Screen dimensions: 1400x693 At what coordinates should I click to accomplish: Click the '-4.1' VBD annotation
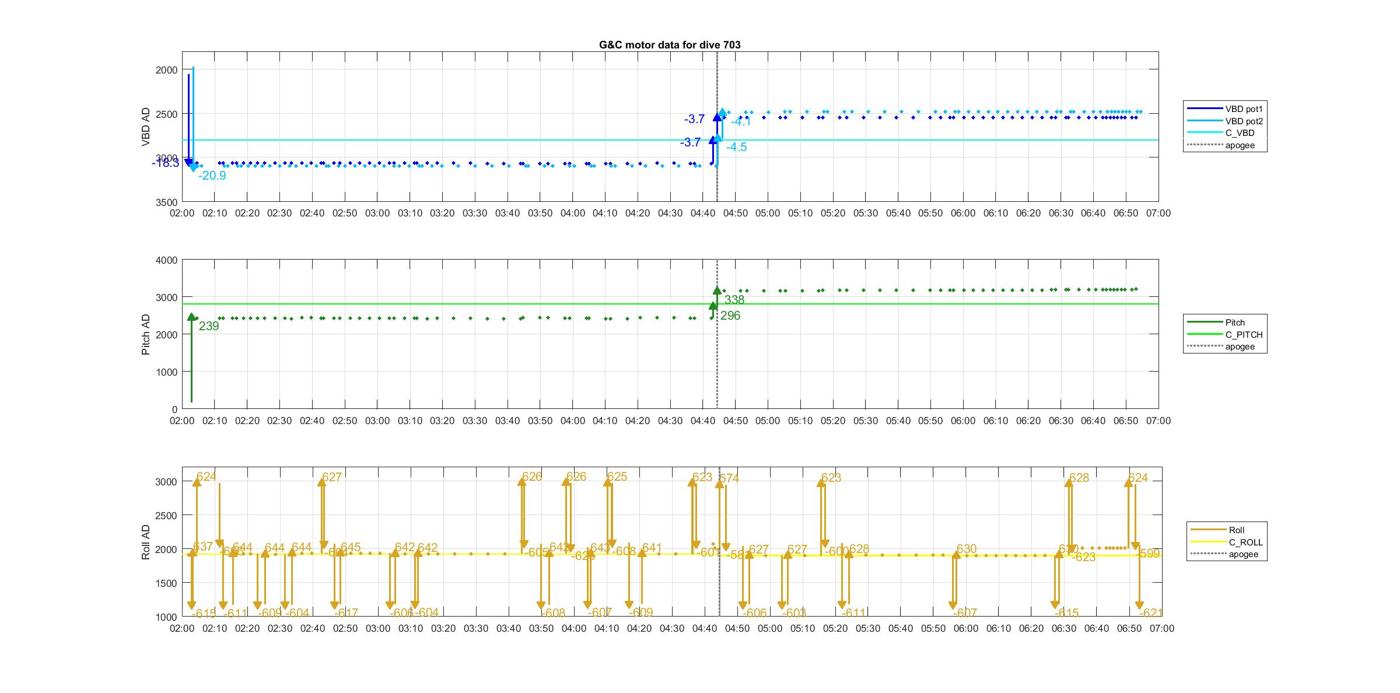(741, 122)
